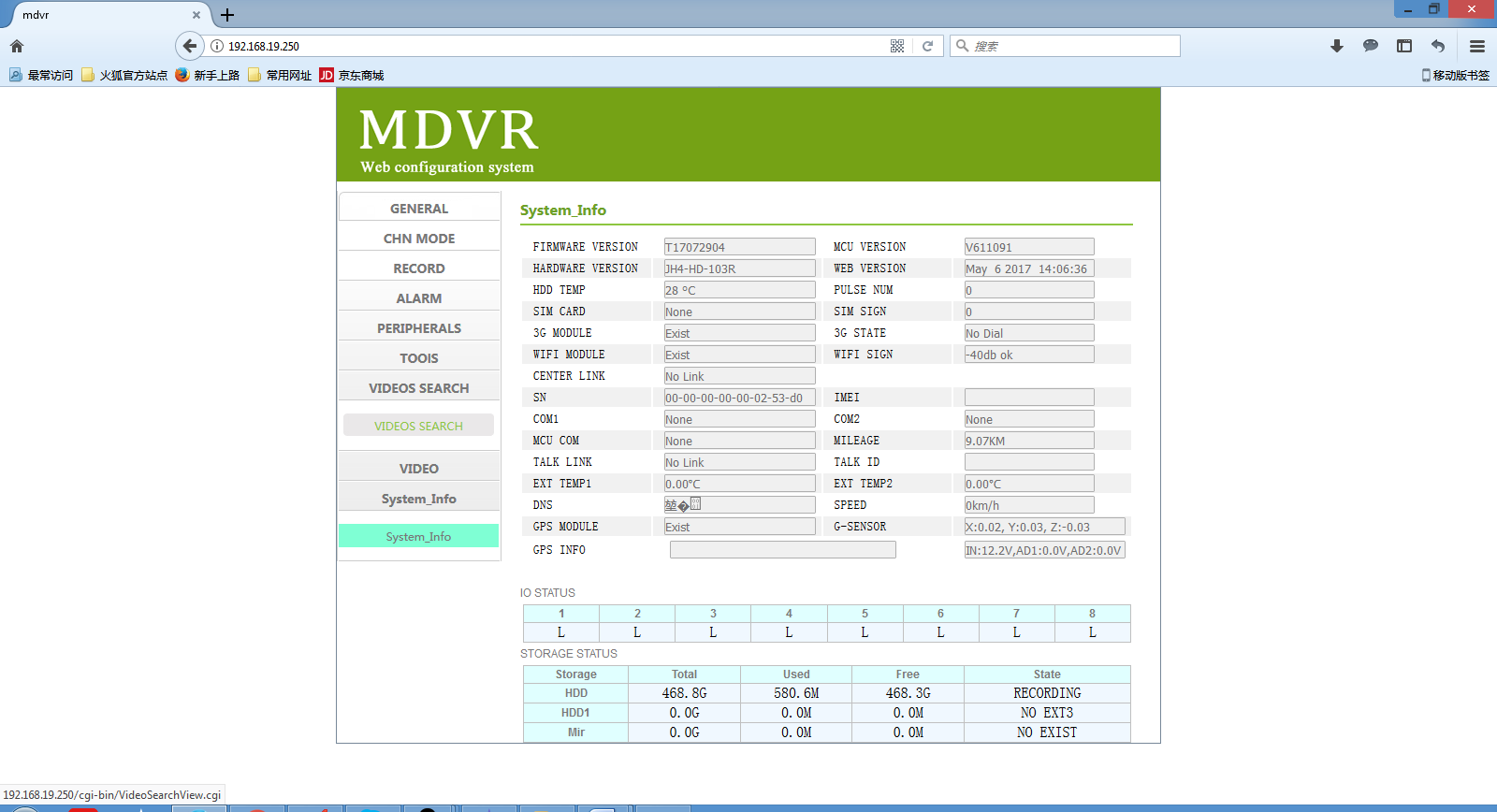1497x812 pixels.
Task: Click the FIRMWARE VERSION field
Action: 739,247
